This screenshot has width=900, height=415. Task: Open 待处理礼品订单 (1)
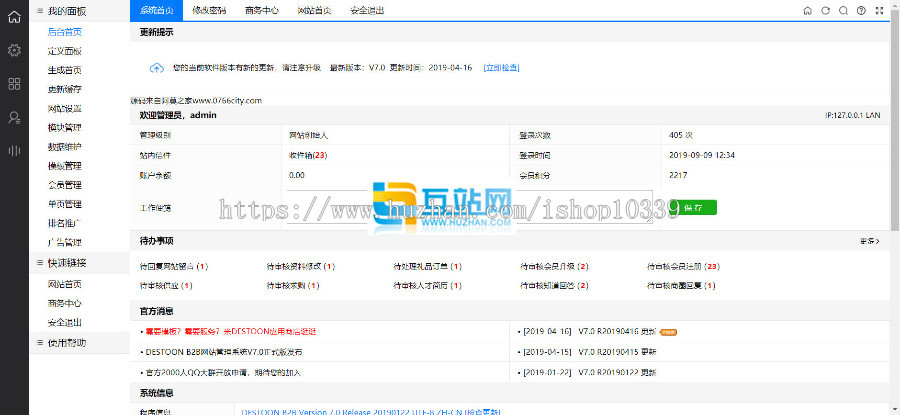tap(428, 266)
